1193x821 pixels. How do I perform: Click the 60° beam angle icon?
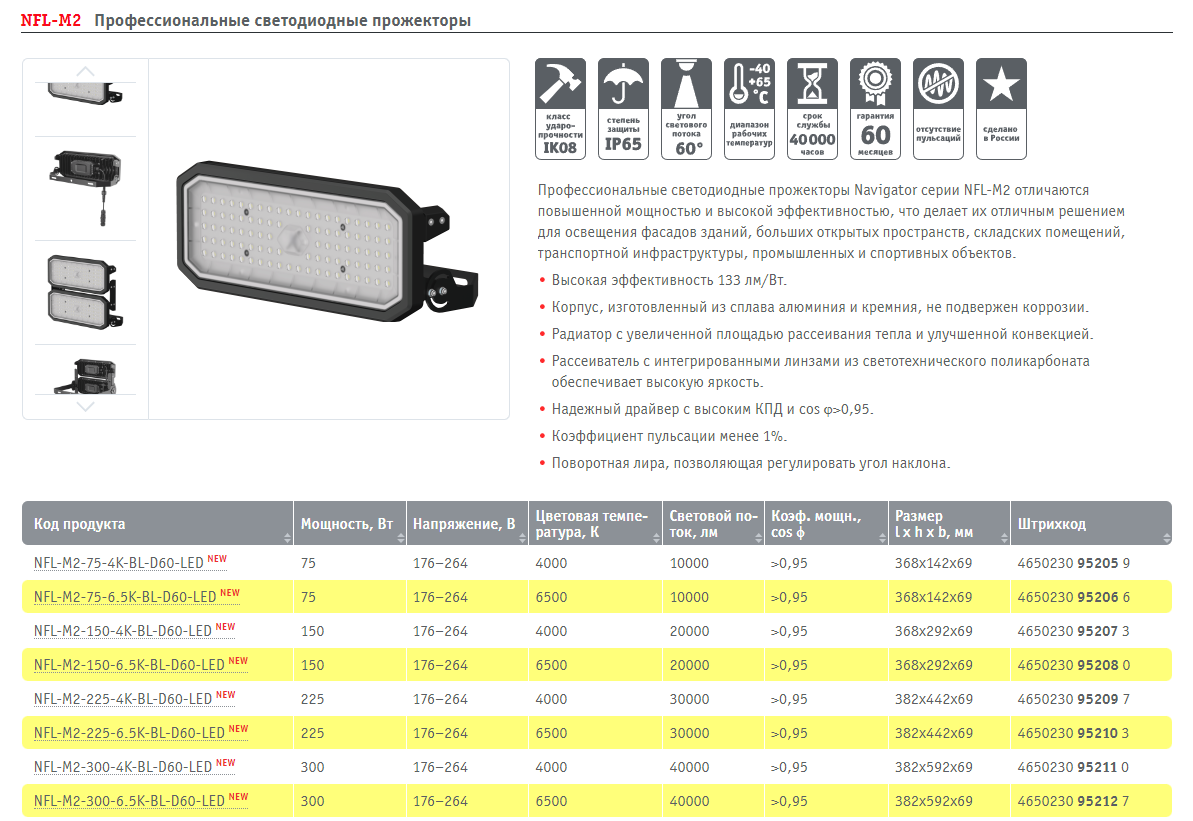[x=686, y=109]
